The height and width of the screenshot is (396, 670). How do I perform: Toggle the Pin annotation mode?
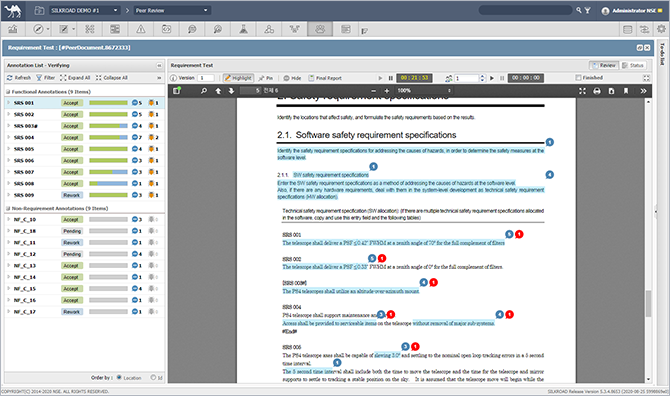point(265,78)
